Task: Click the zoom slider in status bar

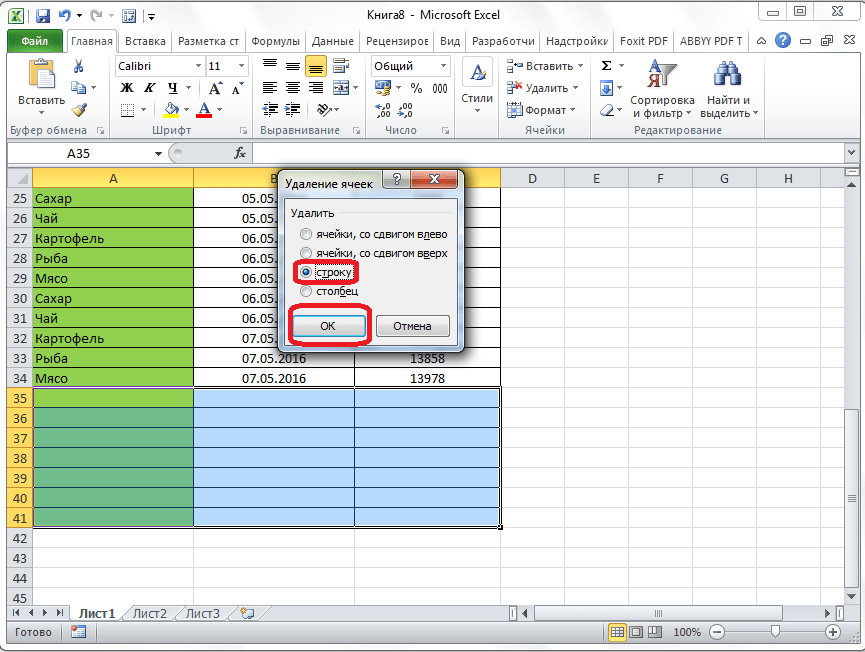Action: 773,632
